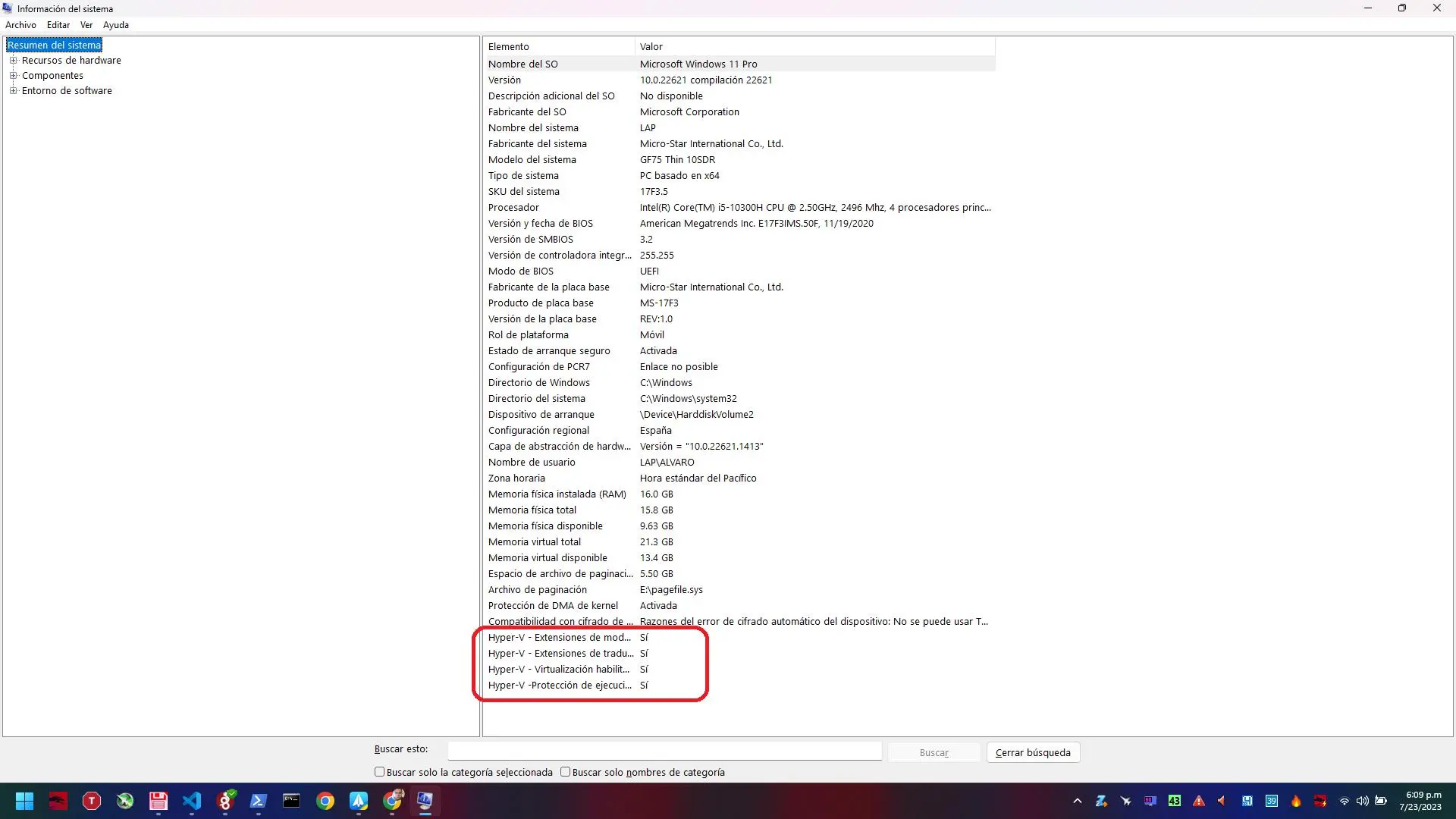The height and width of the screenshot is (819, 1456).
Task: Click the purple monitor tray icon
Action: click(x=1150, y=801)
